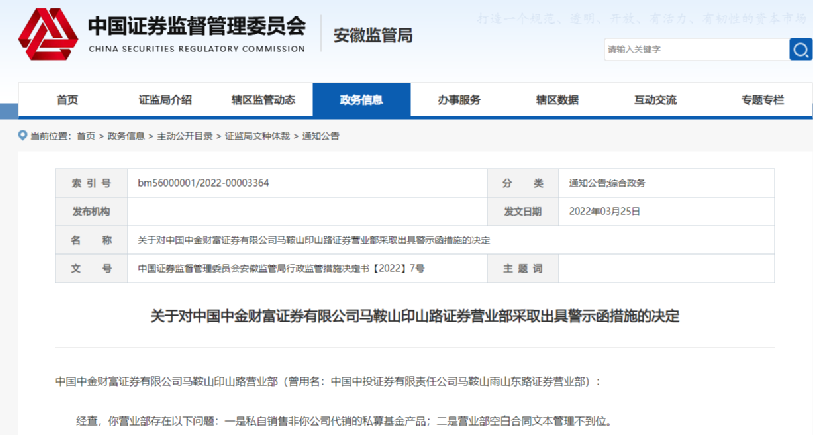Click index number bm56000001/2022-00003364
The image size is (813, 435).
[203, 183]
